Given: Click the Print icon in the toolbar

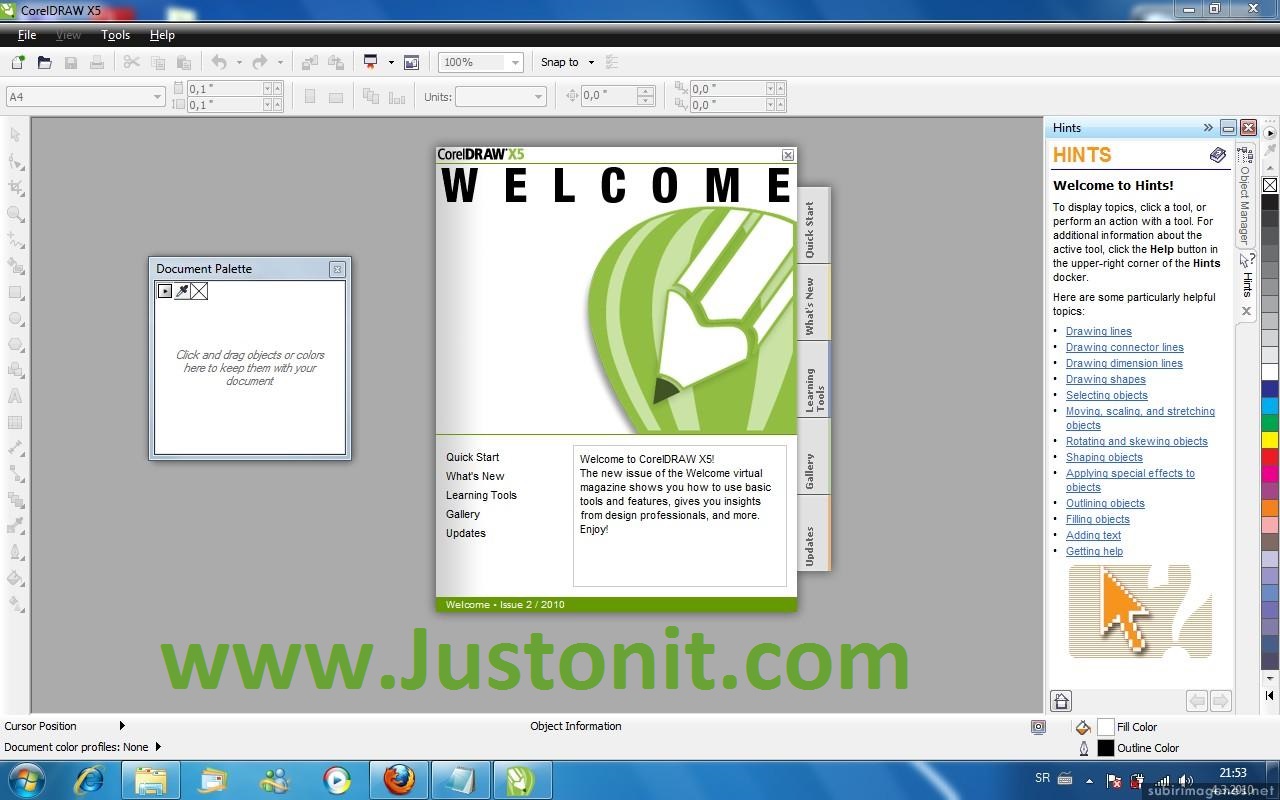Looking at the screenshot, I should coord(97,62).
